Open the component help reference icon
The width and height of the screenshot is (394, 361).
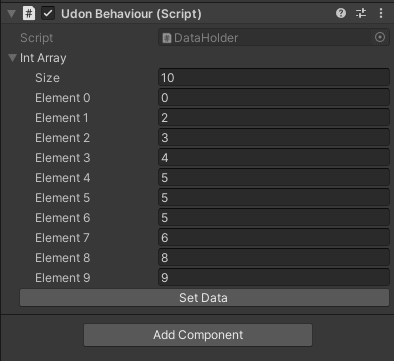point(341,13)
